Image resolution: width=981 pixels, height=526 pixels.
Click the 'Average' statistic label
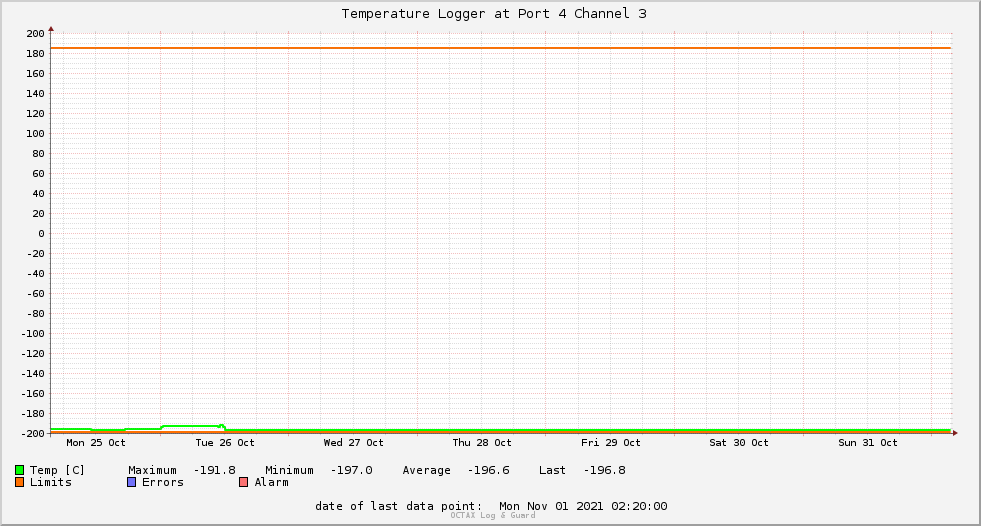pyautogui.click(x=426, y=470)
